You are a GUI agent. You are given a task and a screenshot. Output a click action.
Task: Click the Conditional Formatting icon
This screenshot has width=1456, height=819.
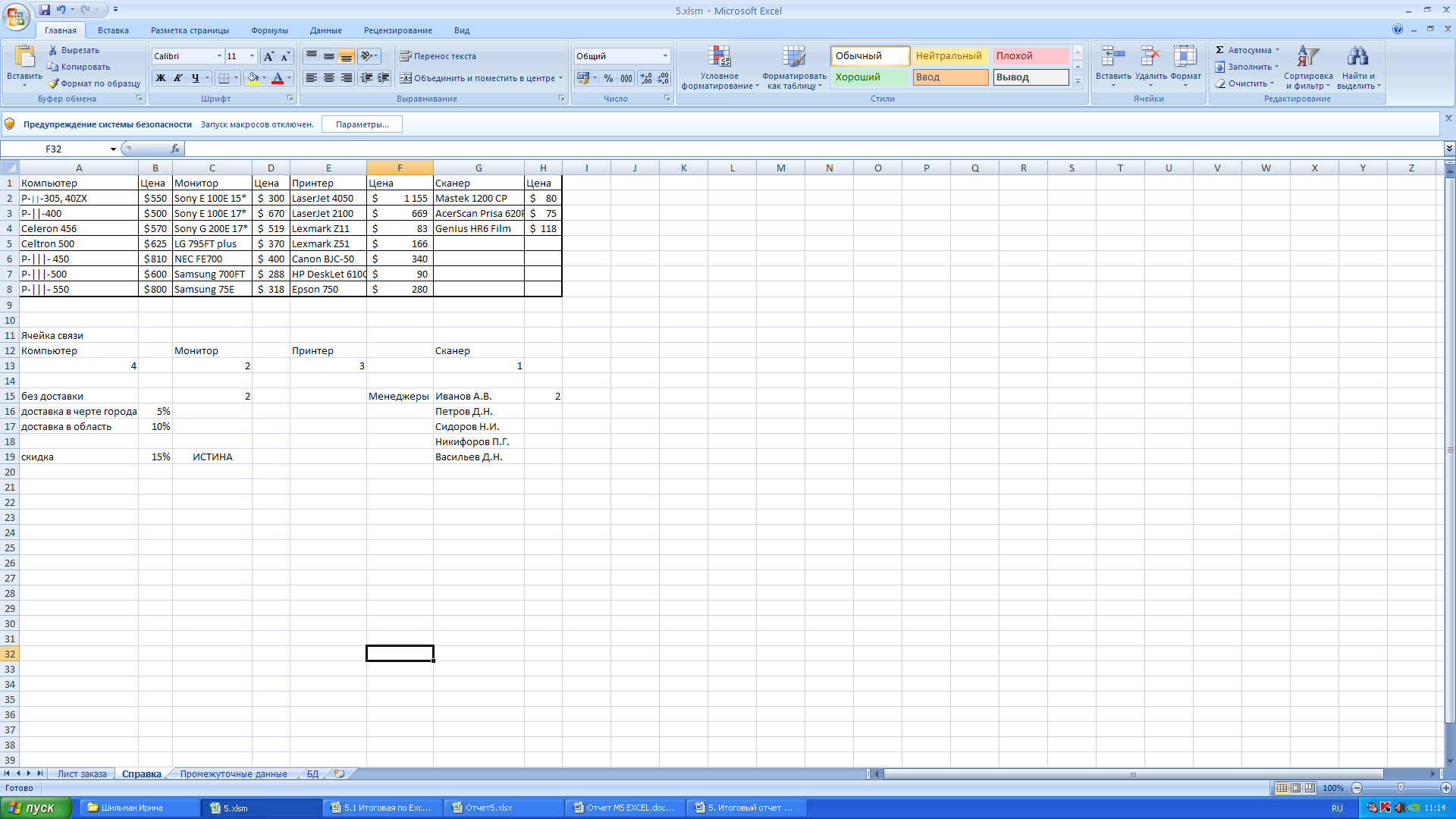click(719, 57)
